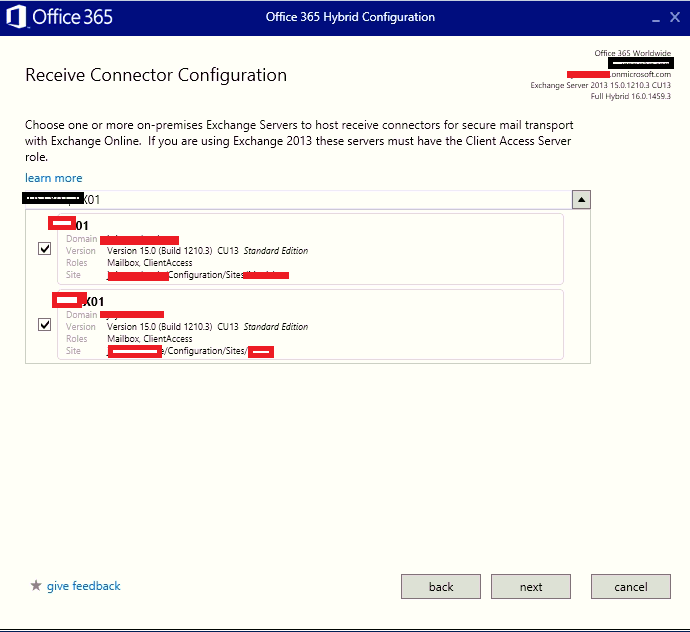Click the Receive Connector Configuration heading
Screen dimensions: 690x632
pyautogui.click(x=156, y=75)
